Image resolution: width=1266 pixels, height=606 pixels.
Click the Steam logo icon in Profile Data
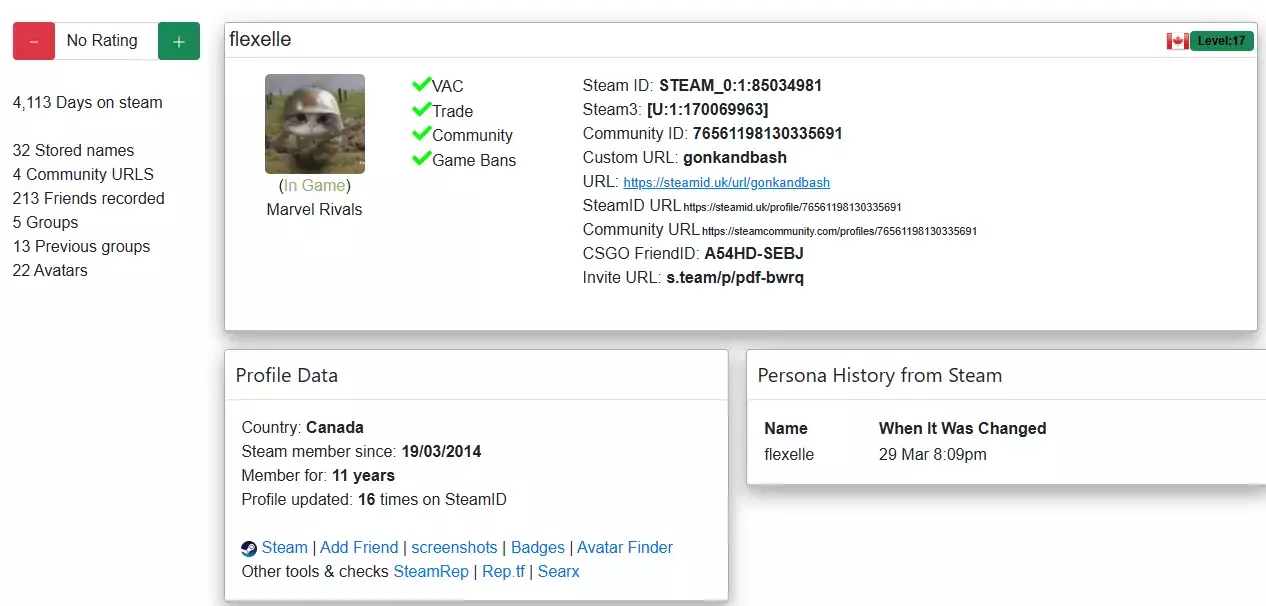(249, 548)
